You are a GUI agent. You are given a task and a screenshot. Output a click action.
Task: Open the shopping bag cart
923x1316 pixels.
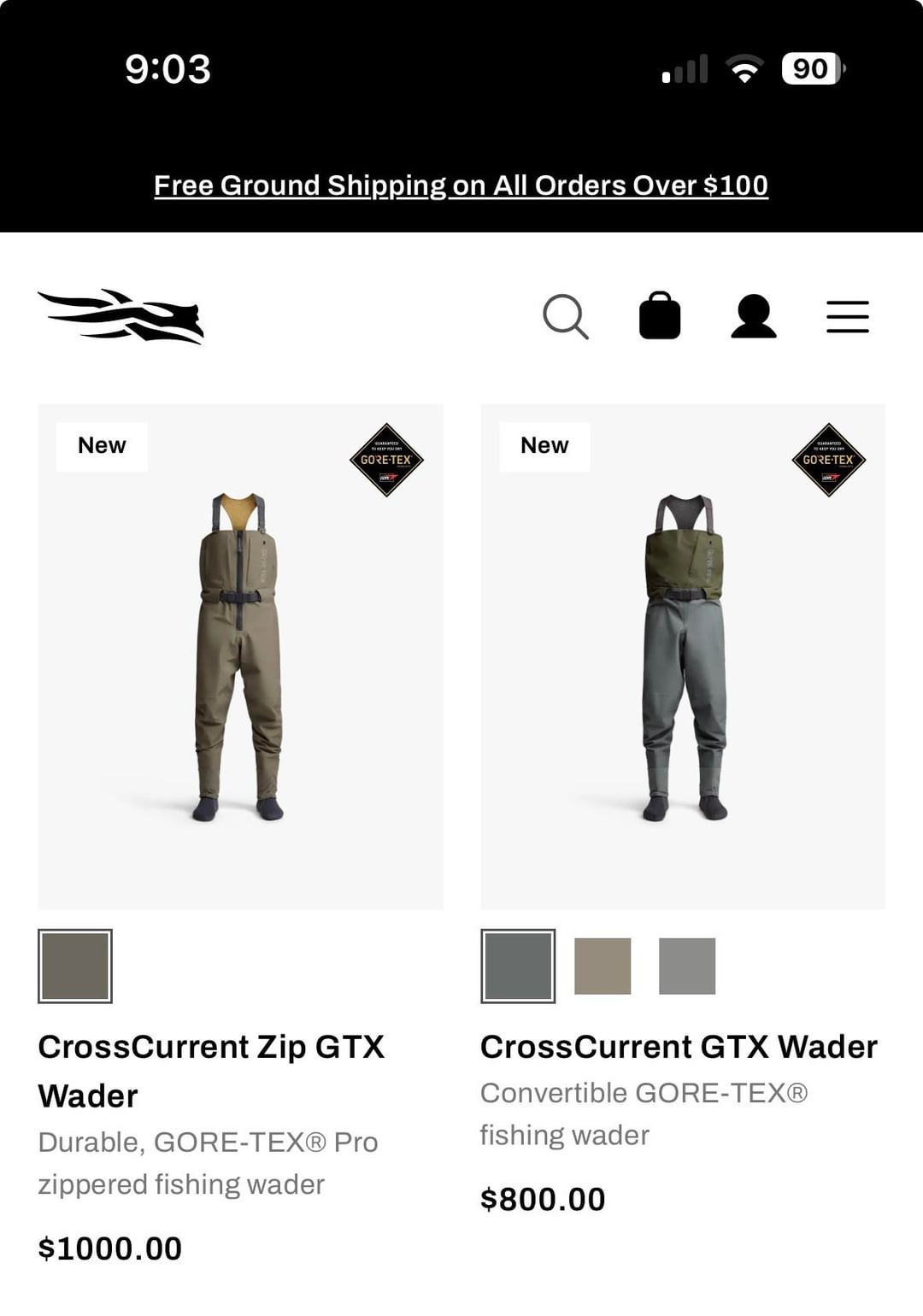pyautogui.click(x=660, y=315)
